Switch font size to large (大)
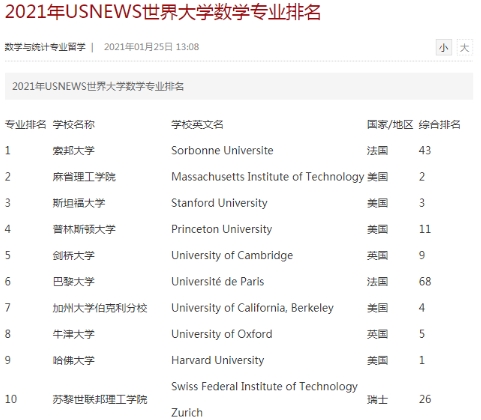The image size is (481, 420). click(x=464, y=47)
